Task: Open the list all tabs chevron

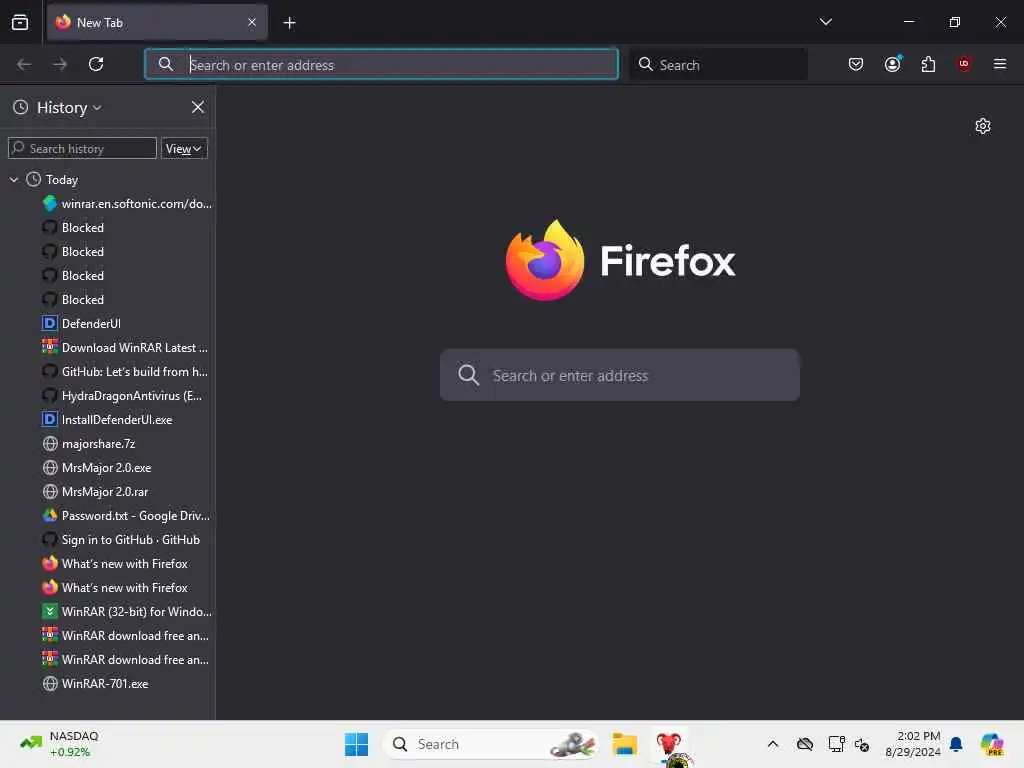Action: point(825,22)
